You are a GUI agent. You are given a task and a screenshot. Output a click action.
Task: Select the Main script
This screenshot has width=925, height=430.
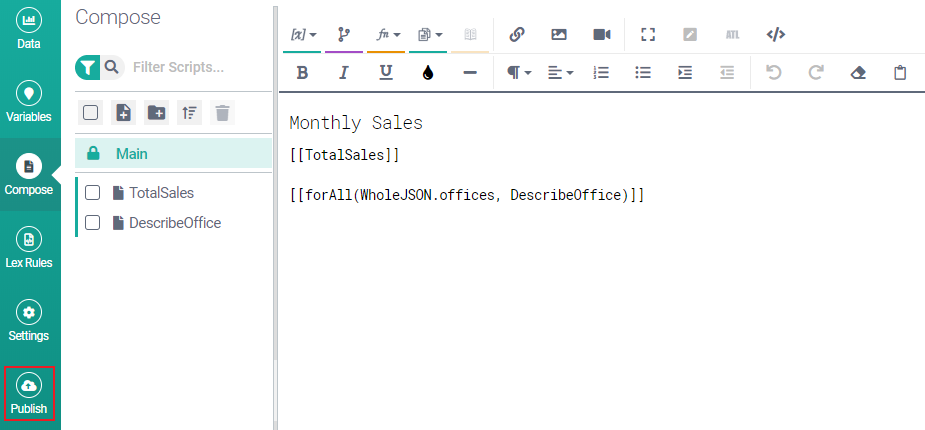[x=173, y=154]
